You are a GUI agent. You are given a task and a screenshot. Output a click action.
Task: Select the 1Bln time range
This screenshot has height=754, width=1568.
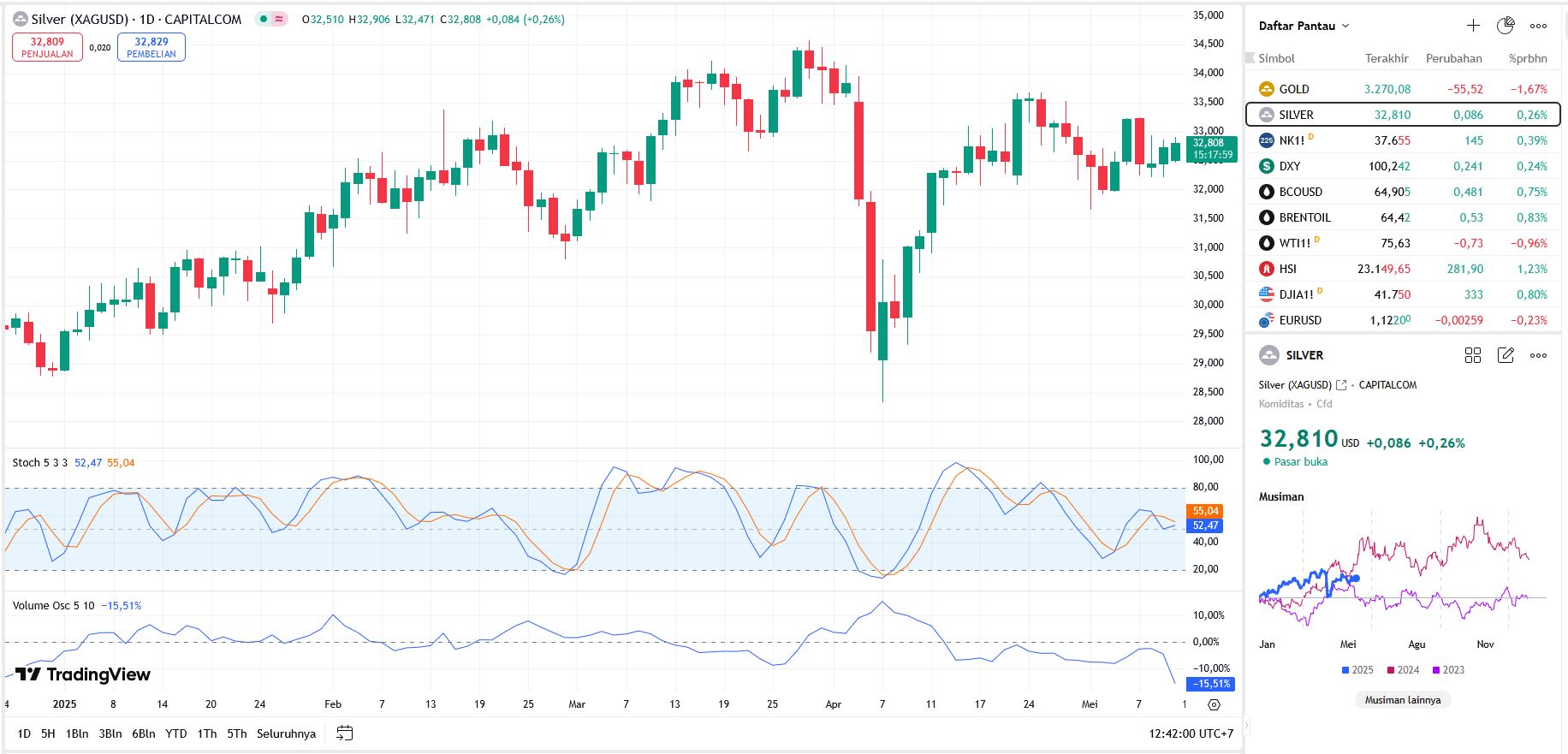tap(77, 733)
